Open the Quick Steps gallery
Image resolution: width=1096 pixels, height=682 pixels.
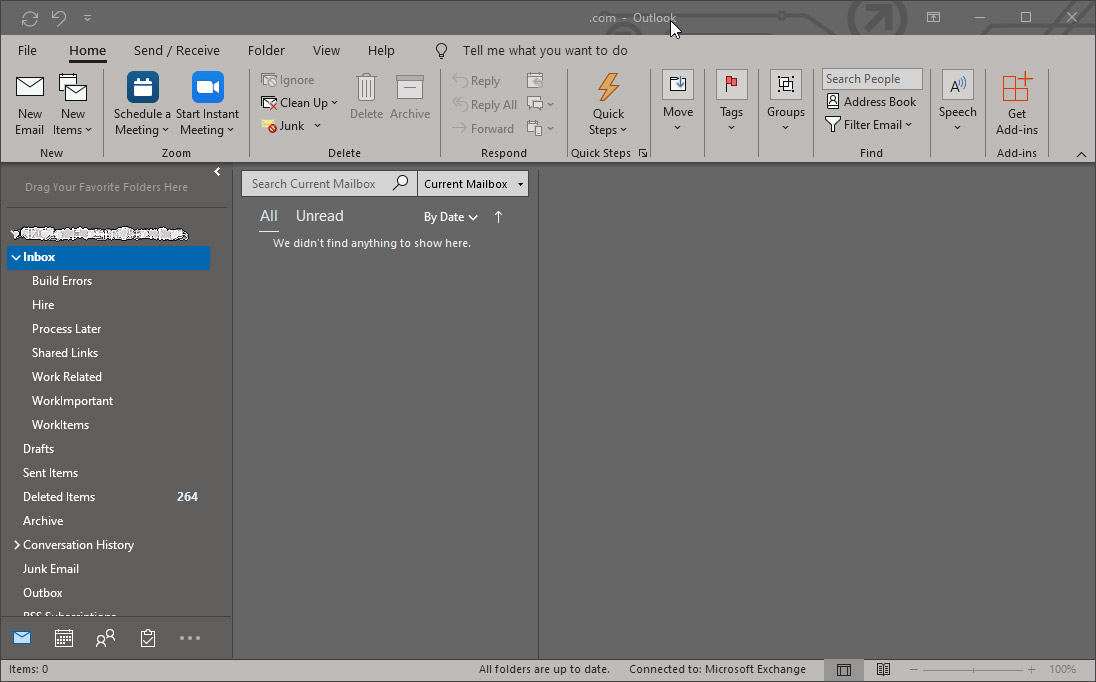click(608, 105)
